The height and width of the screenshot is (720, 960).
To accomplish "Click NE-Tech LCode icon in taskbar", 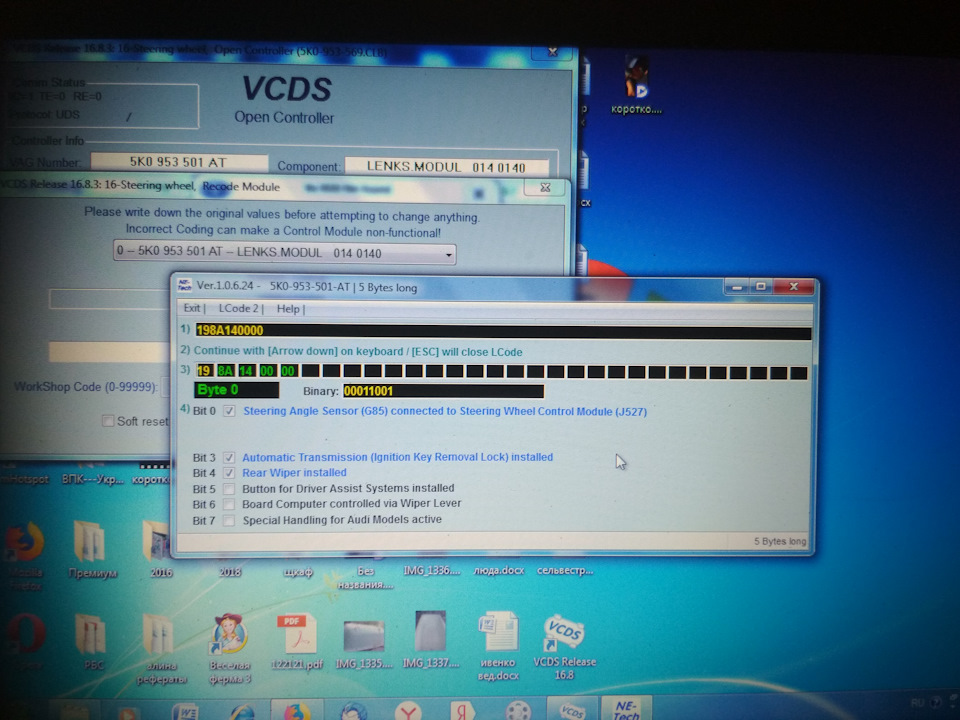I will pos(626,709).
